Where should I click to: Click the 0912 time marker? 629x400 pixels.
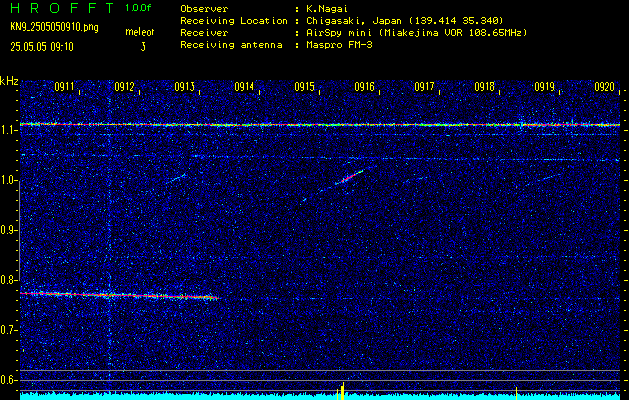click(124, 86)
